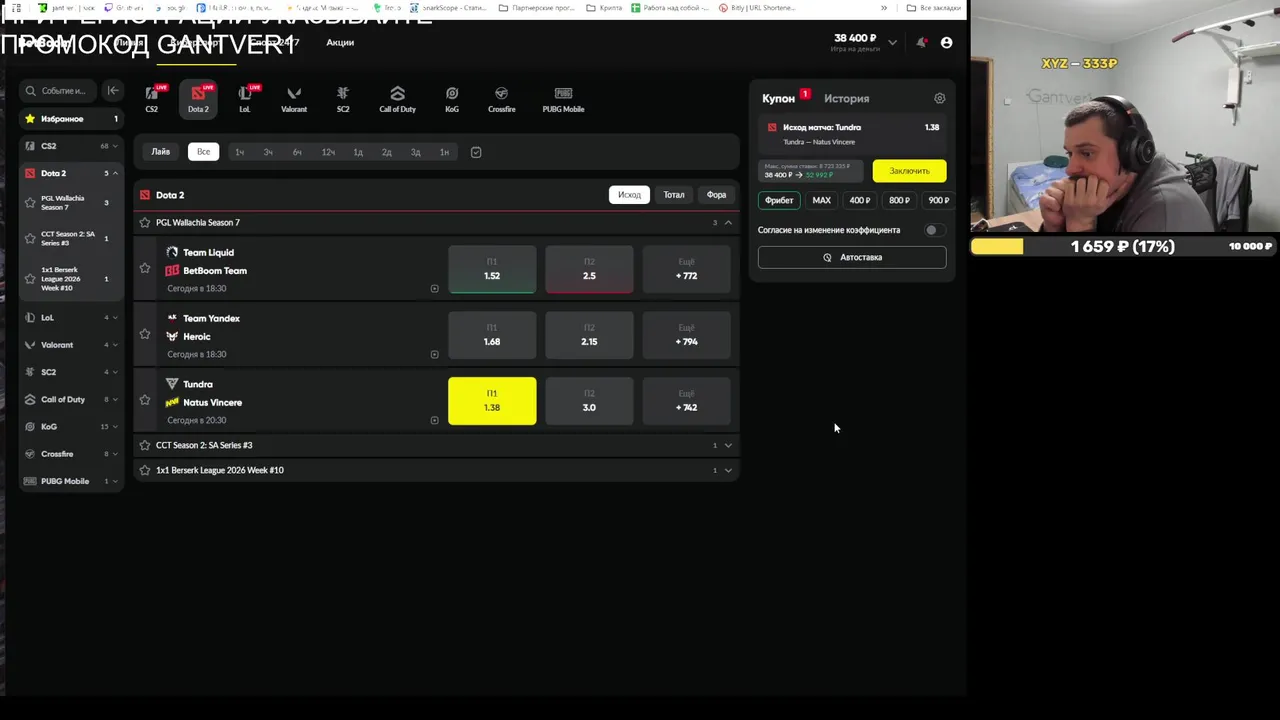Collapse Dota 2 category in sidebar
Screen dimensions: 1280x720
pyautogui.click(x=116, y=173)
